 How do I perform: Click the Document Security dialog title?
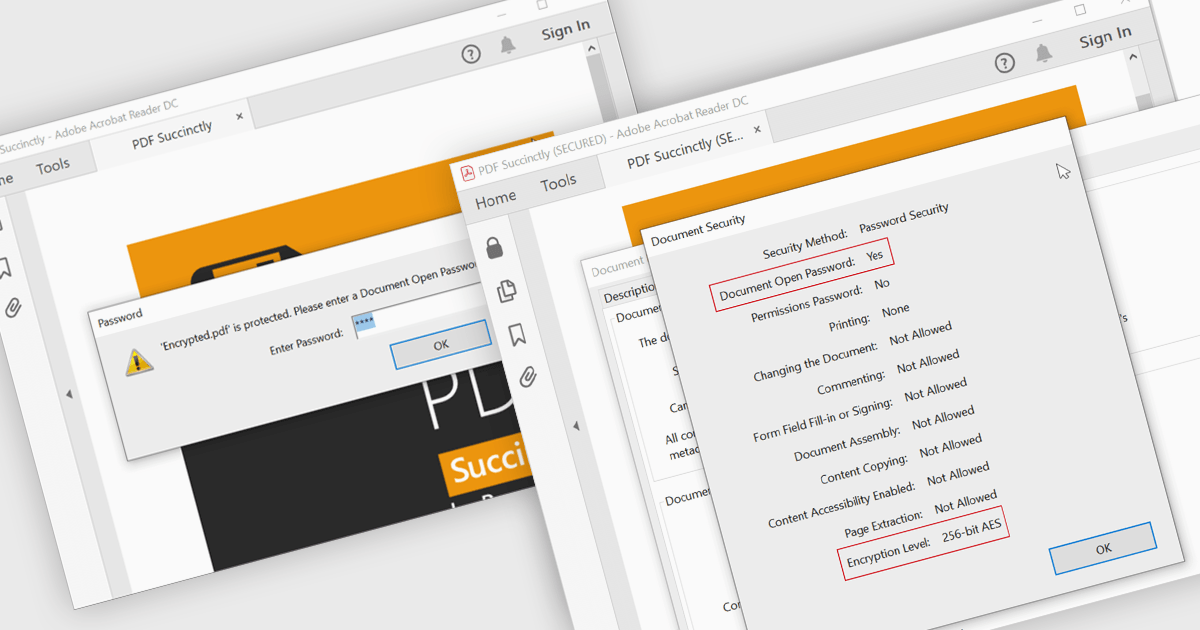[698, 231]
